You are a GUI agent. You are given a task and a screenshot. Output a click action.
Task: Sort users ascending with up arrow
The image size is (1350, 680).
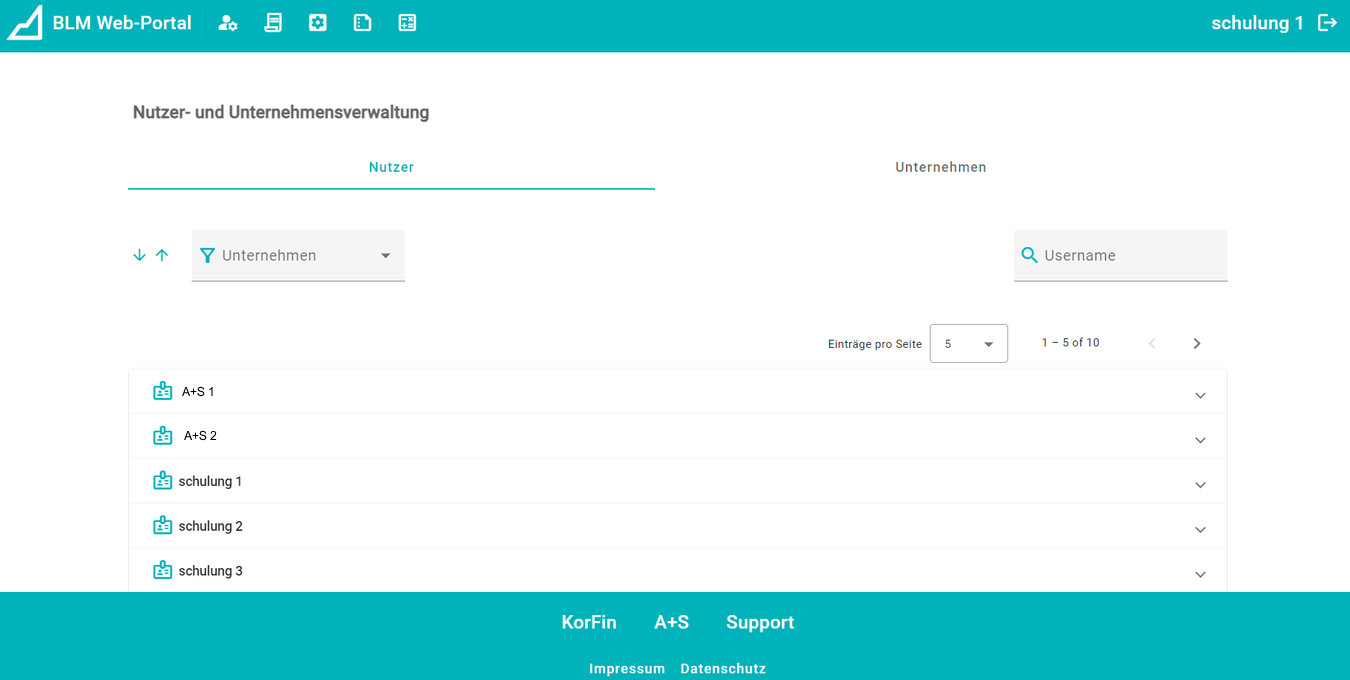point(162,255)
